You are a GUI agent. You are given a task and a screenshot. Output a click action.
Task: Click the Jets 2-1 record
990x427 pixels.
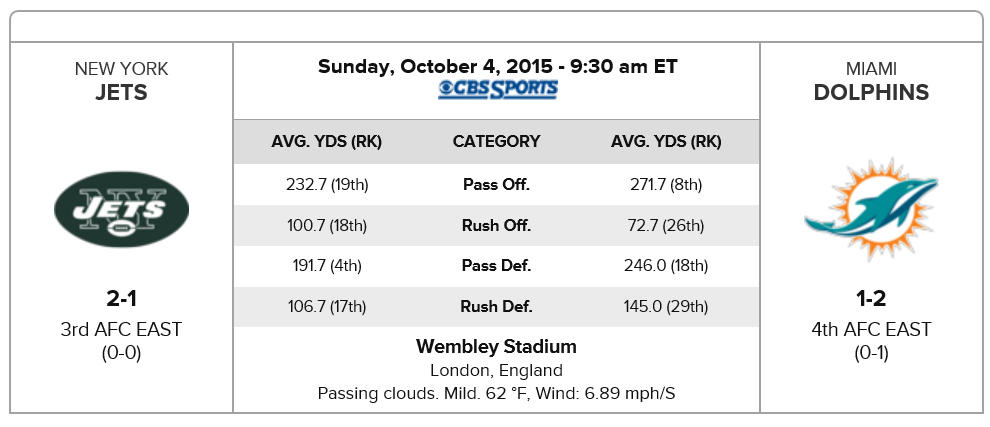(121, 298)
